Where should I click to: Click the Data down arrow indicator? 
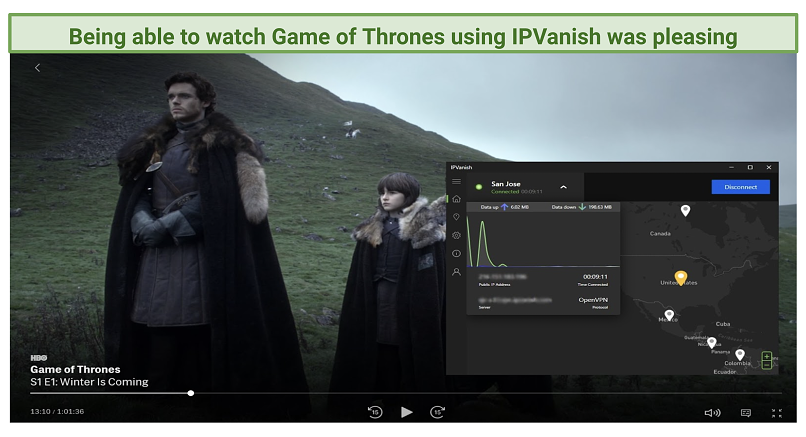582,207
